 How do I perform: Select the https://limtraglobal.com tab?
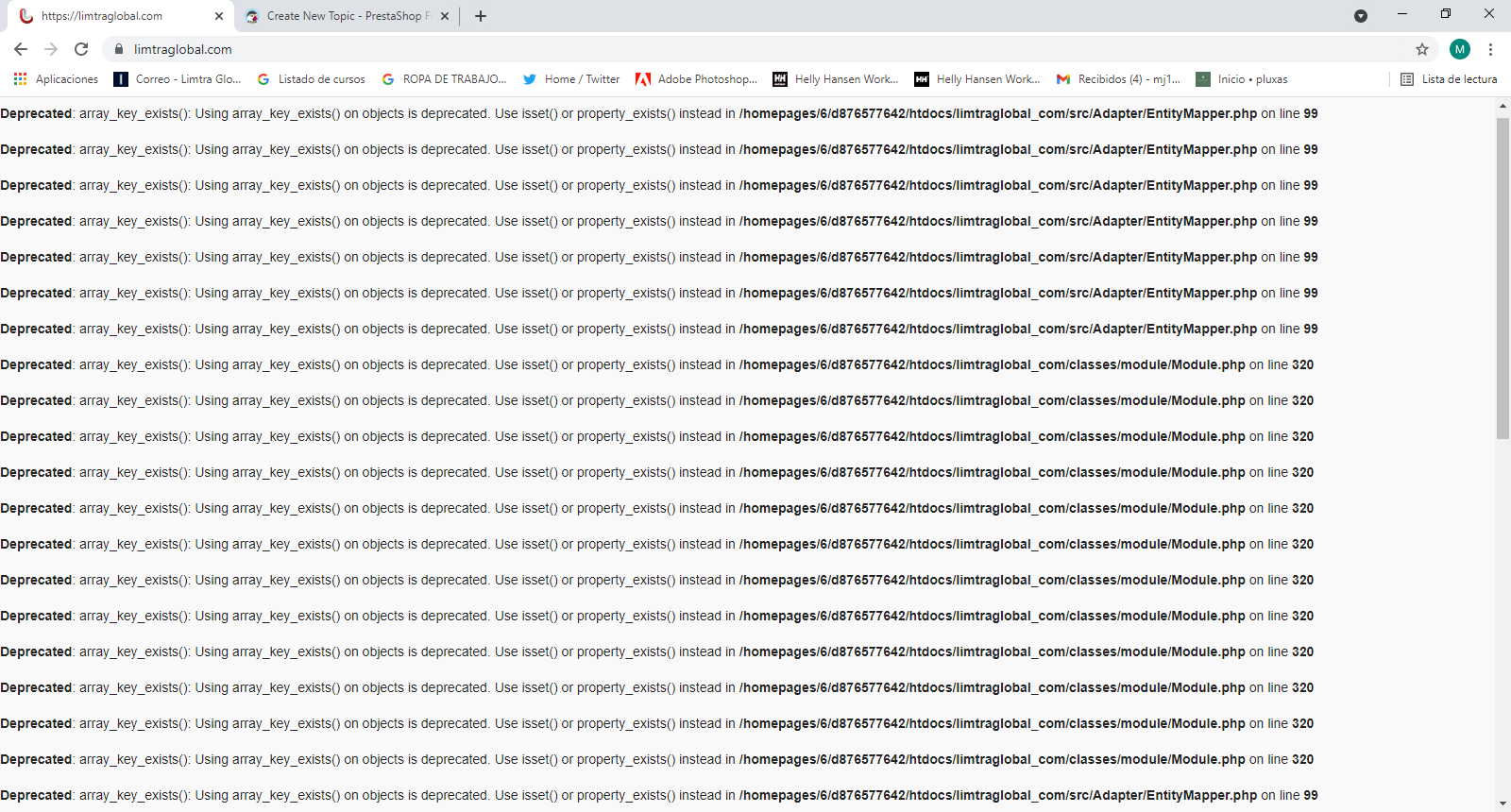point(119,16)
